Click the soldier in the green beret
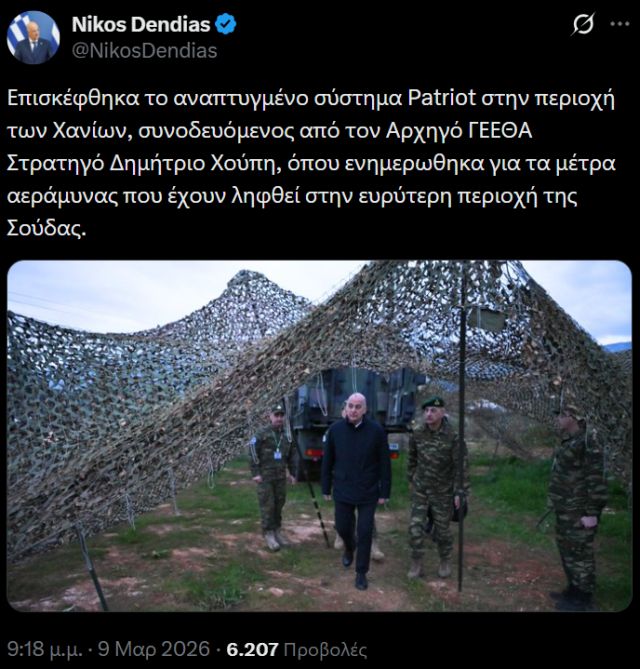 point(434,486)
